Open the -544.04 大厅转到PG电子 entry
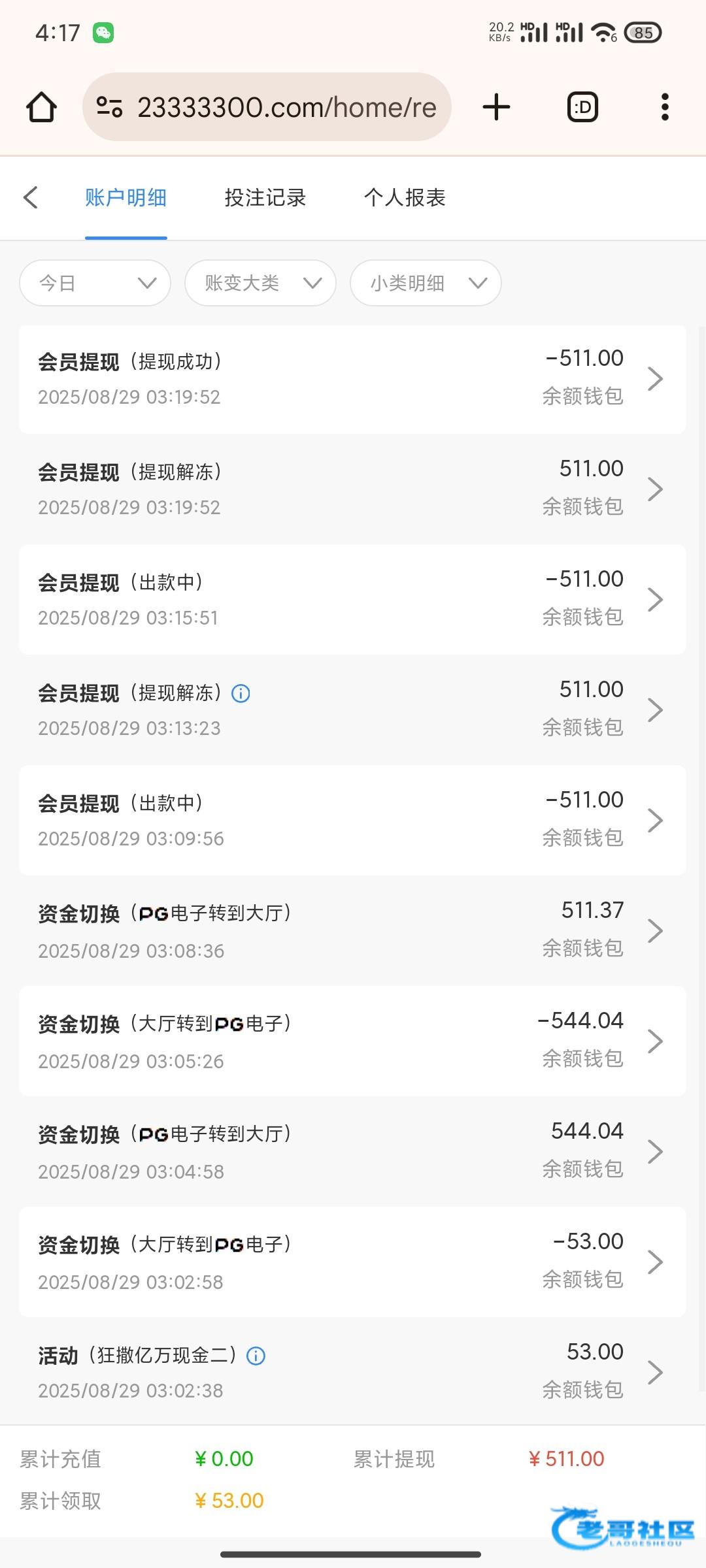 (352, 1041)
